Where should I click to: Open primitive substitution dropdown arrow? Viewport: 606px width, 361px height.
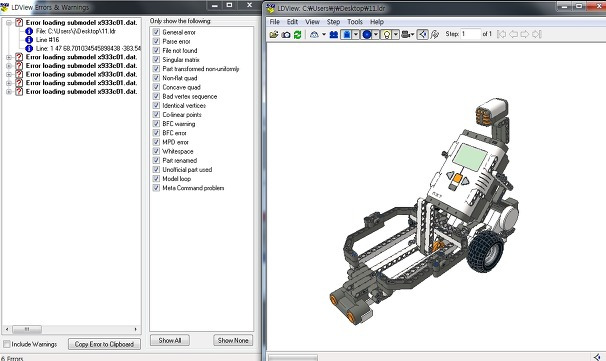click(376, 35)
